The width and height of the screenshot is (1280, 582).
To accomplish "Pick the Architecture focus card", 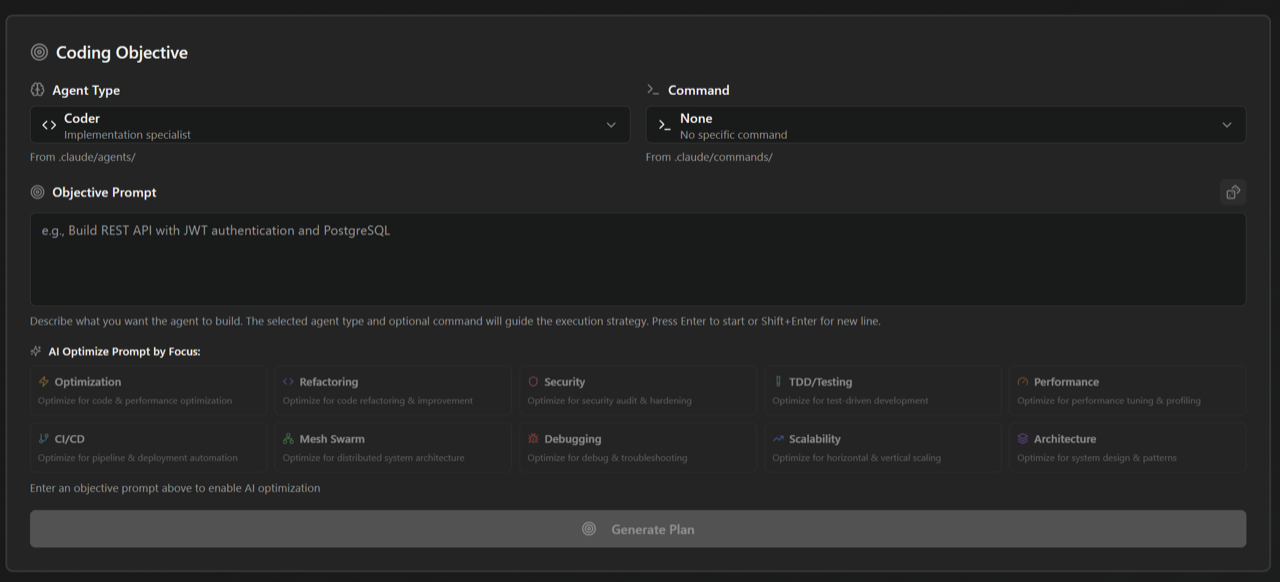I will [1128, 447].
